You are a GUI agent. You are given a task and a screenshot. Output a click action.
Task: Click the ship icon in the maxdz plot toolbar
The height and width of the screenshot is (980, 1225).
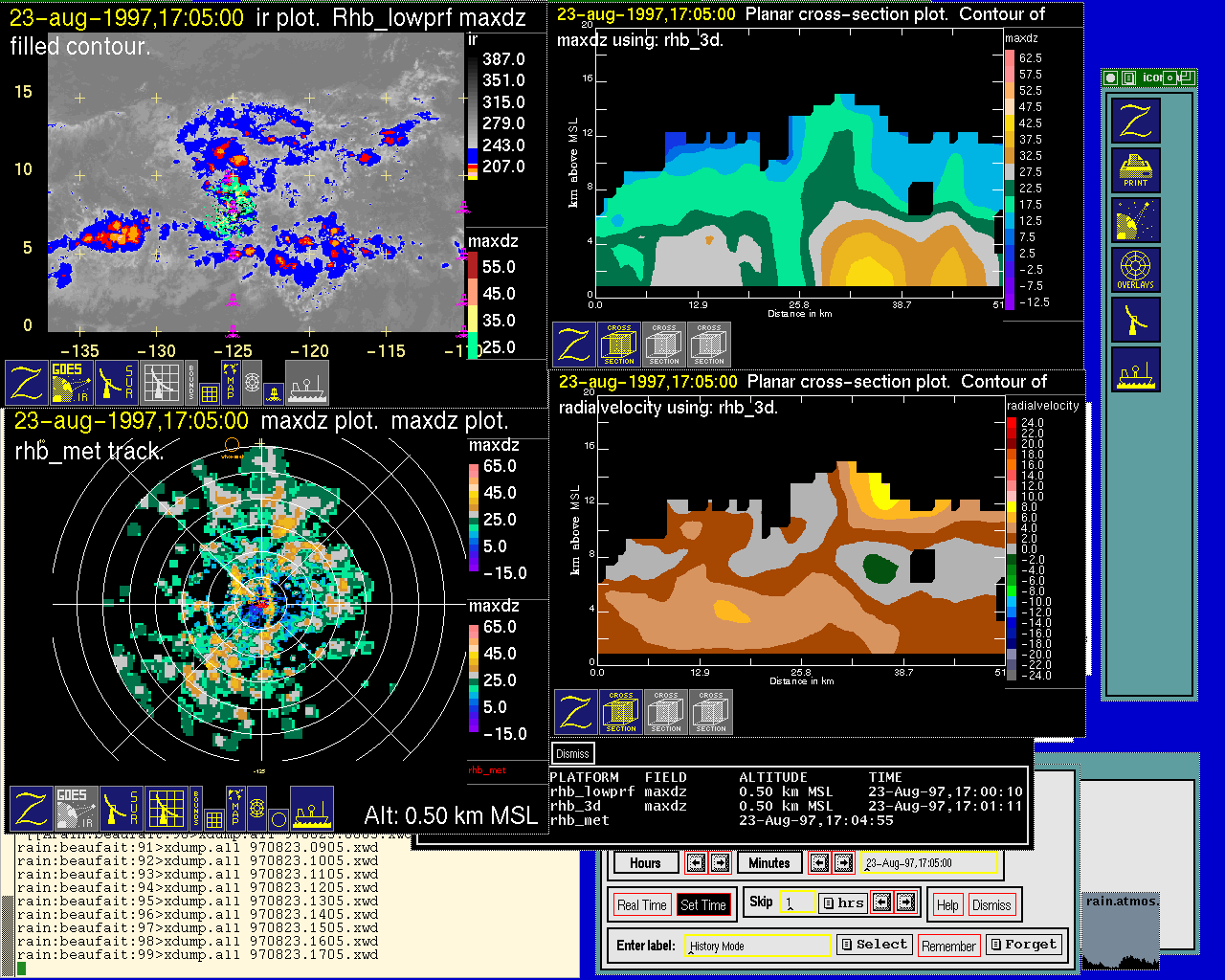[x=312, y=809]
